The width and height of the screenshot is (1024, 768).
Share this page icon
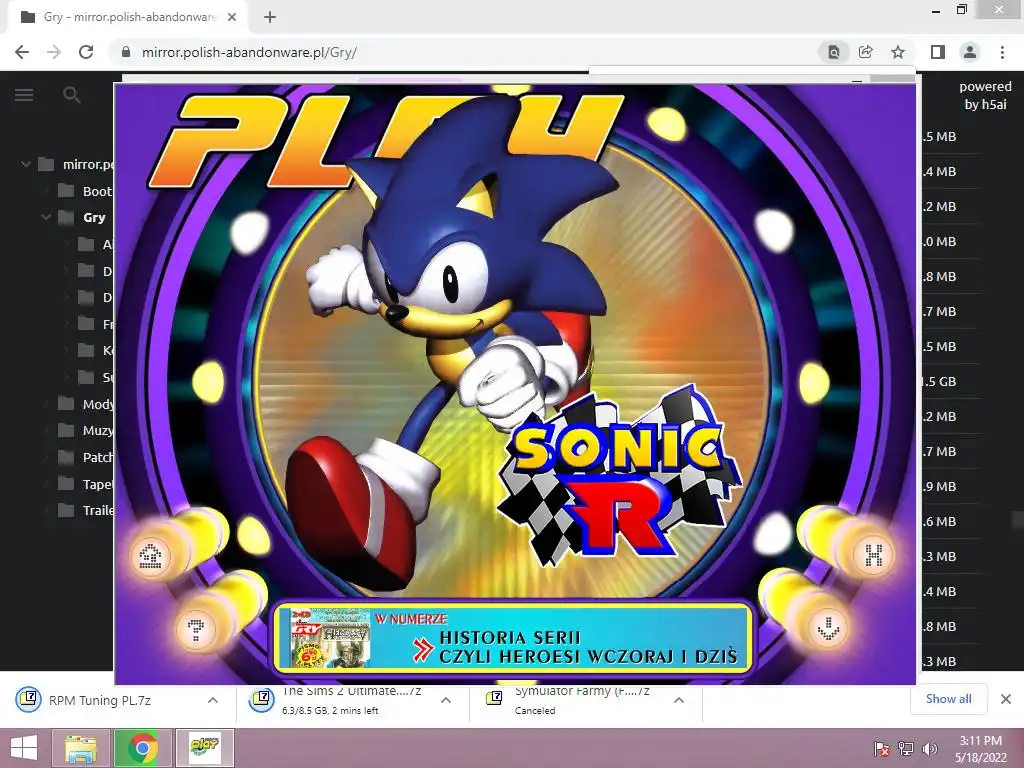866,52
